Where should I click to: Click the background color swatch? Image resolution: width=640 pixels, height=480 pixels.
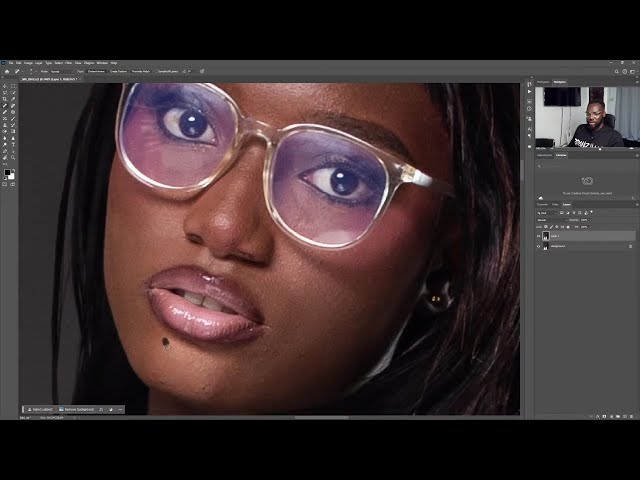click(x=12, y=177)
